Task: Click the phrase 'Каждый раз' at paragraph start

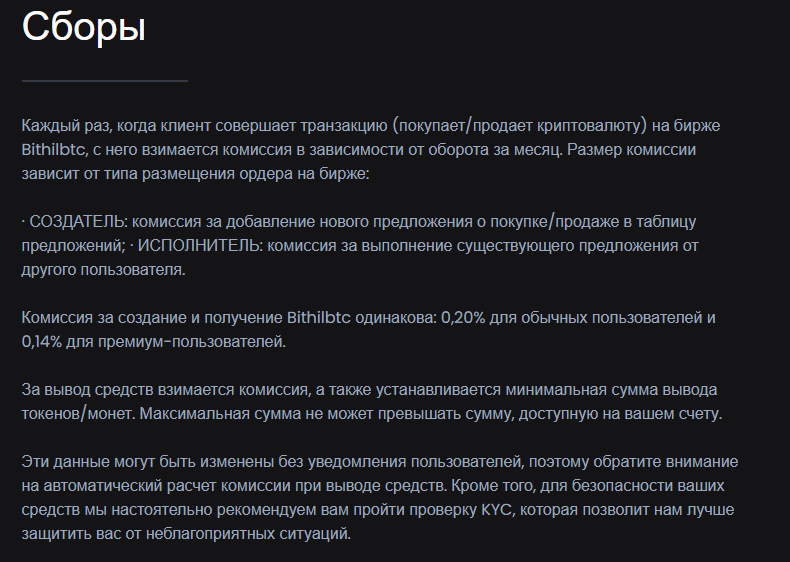Action: click(x=66, y=126)
